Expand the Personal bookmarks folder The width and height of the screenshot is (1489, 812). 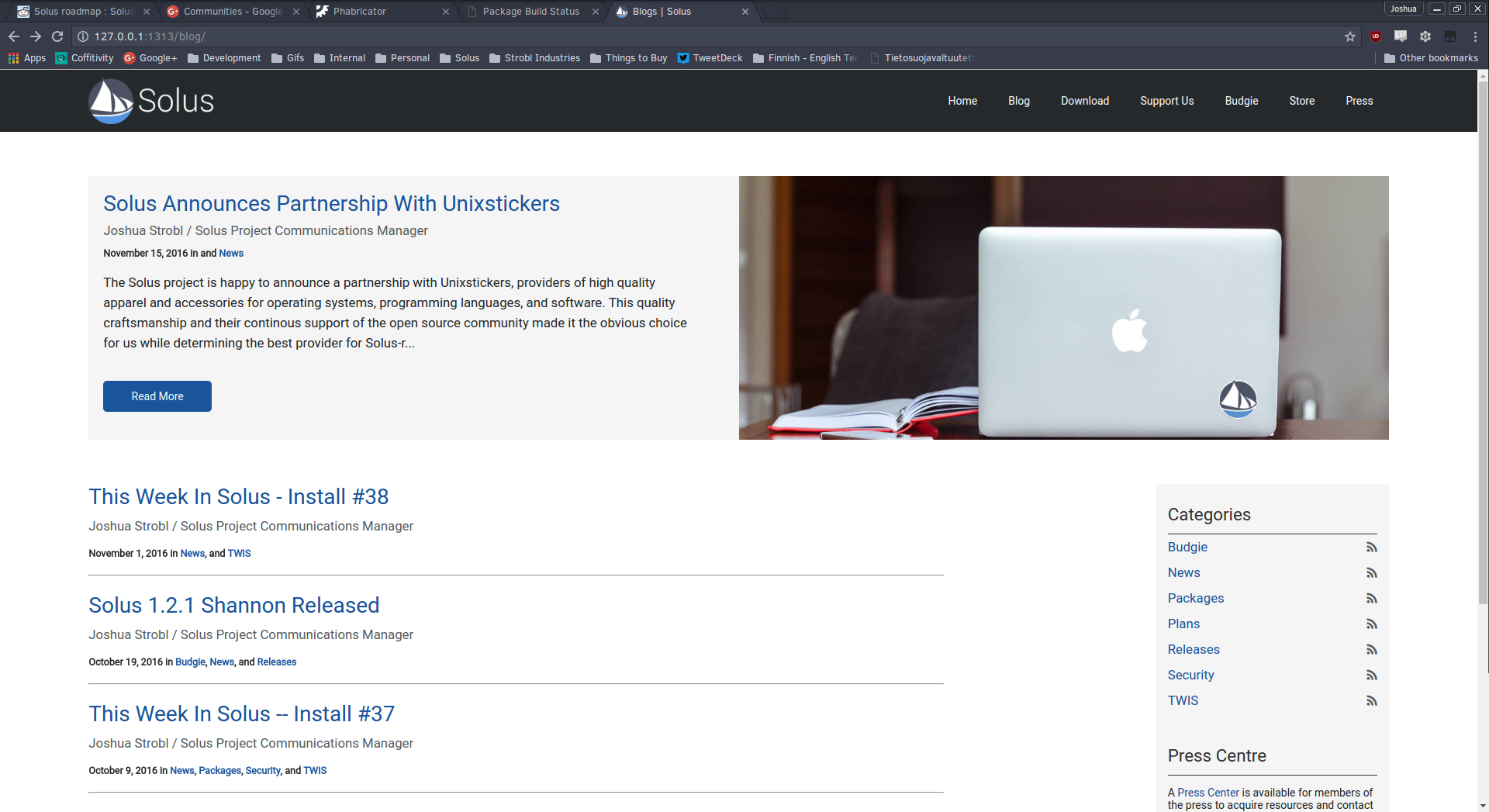[x=402, y=58]
